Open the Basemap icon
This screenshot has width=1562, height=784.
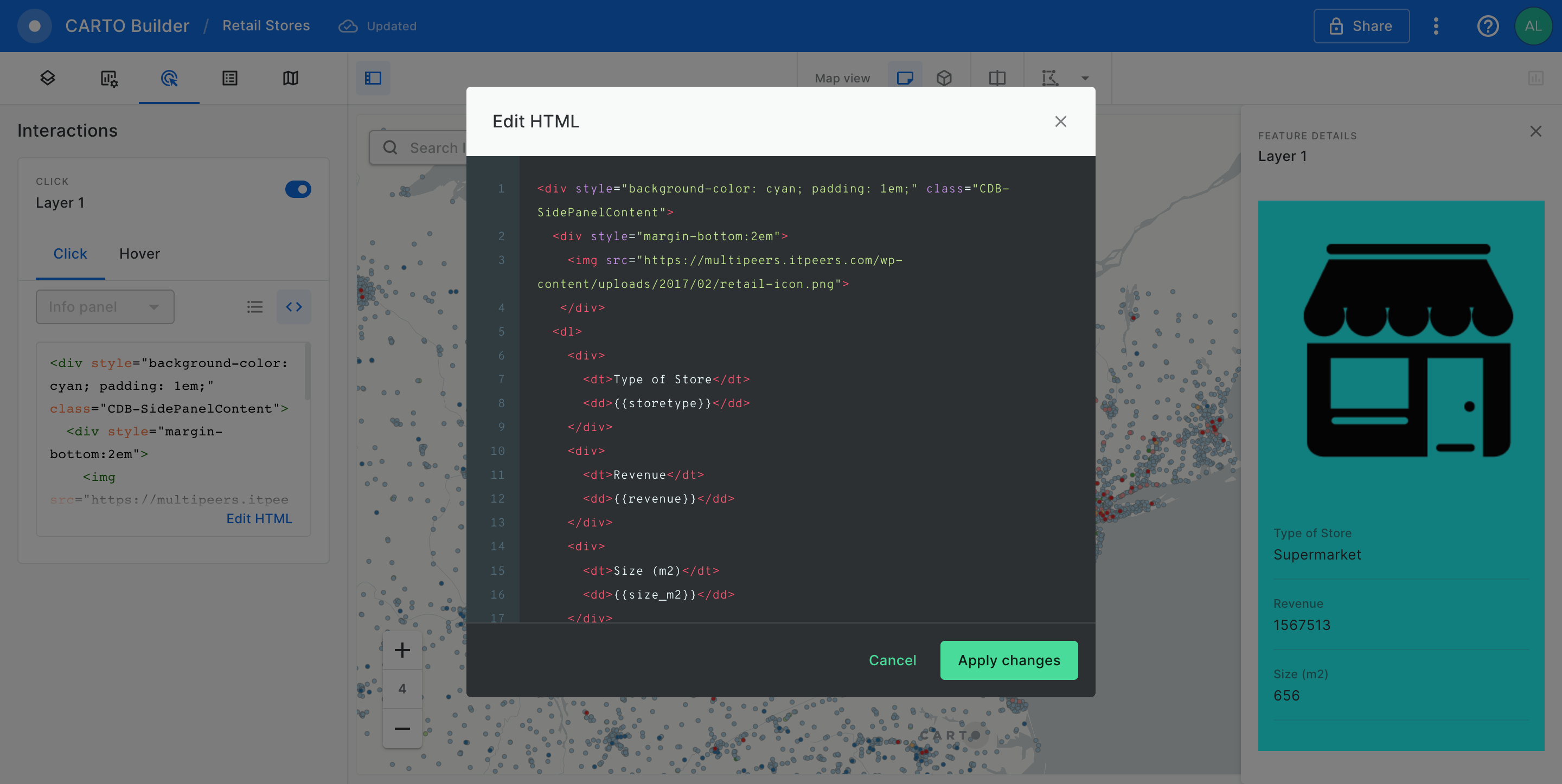[x=291, y=78]
